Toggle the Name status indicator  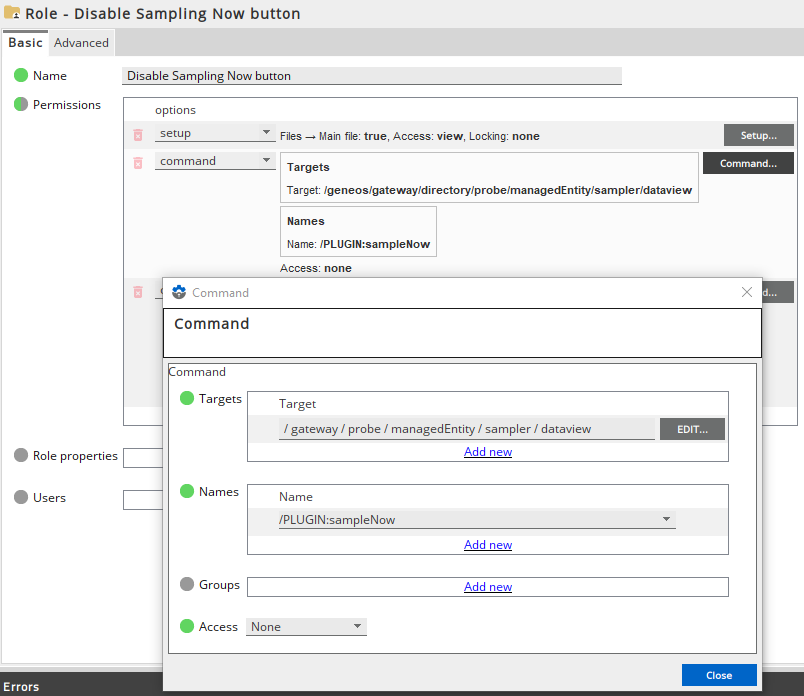[x=21, y=75]
